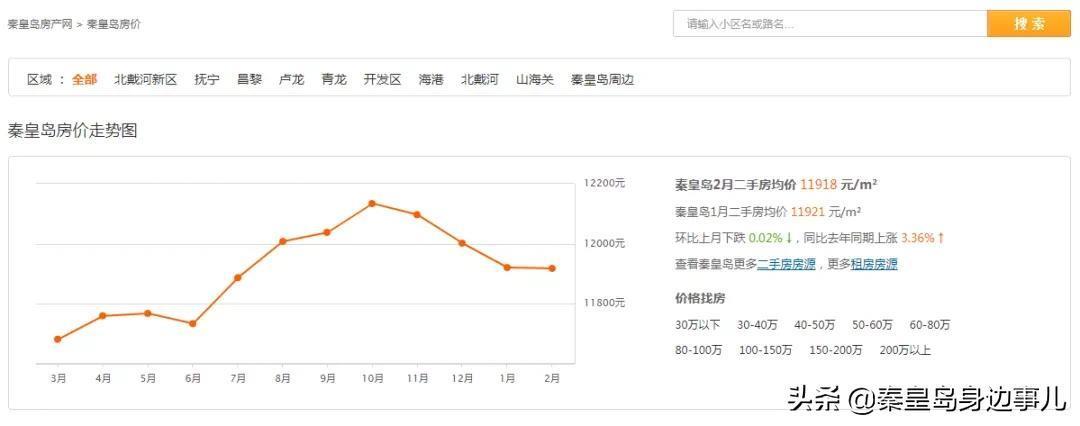Image resolution: width=1080 pixels, height=426 pixels.
Task: Filter by 北戴河新区 region
Action: 145,79
